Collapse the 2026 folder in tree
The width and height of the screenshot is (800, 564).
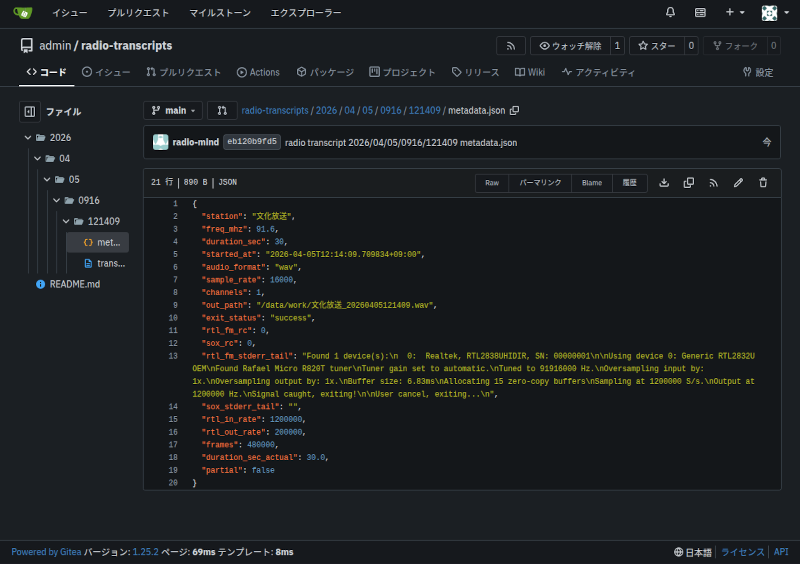(x=27, y=137)
